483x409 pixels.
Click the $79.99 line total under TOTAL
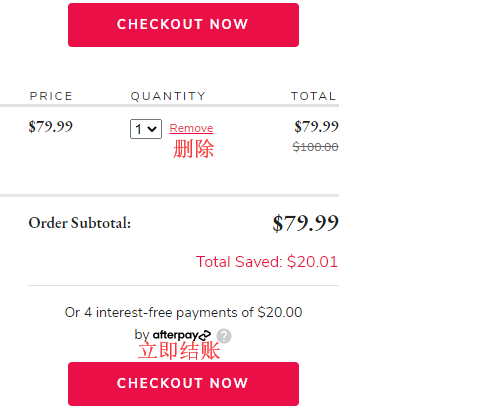click(x=316, y=127)
